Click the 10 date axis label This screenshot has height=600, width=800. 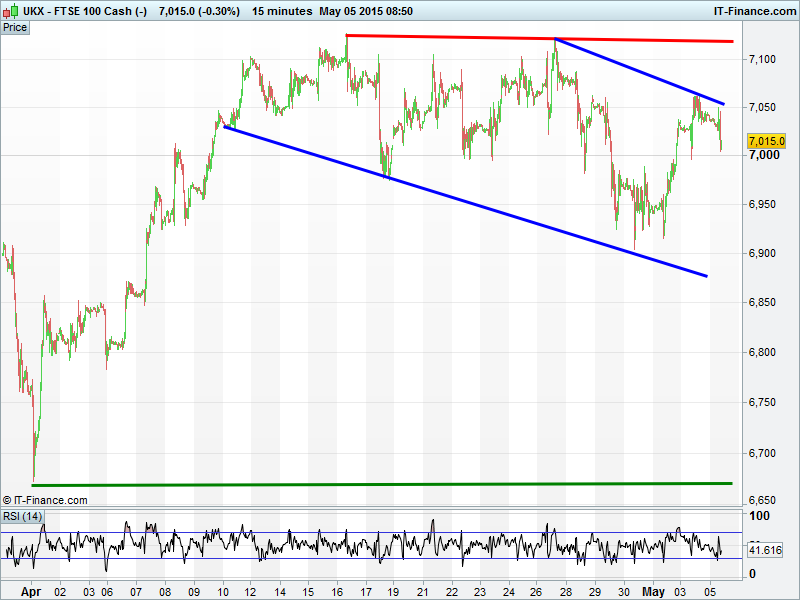tap(223, 592)
